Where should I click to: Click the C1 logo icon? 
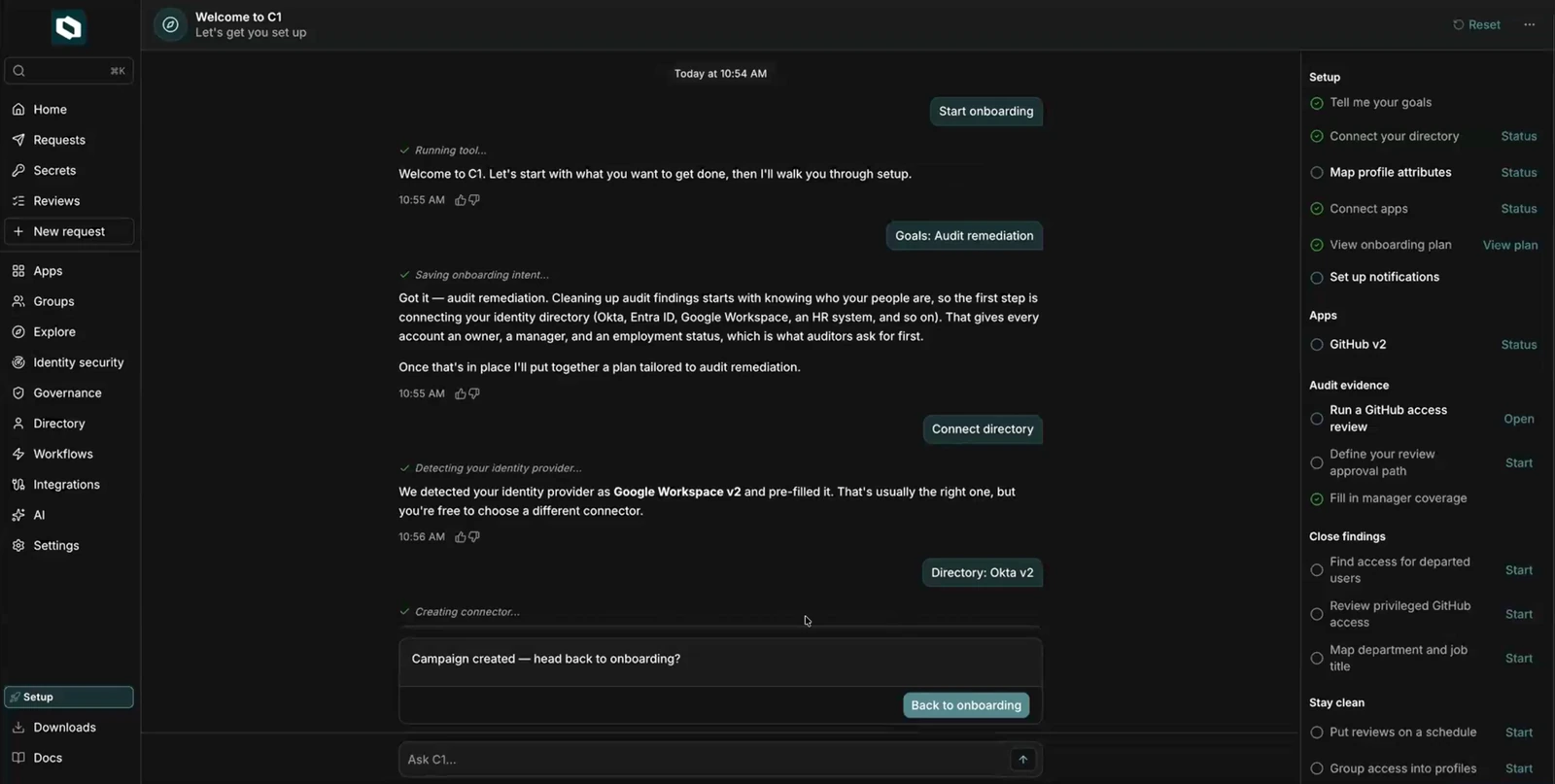[x=69, y=27]
